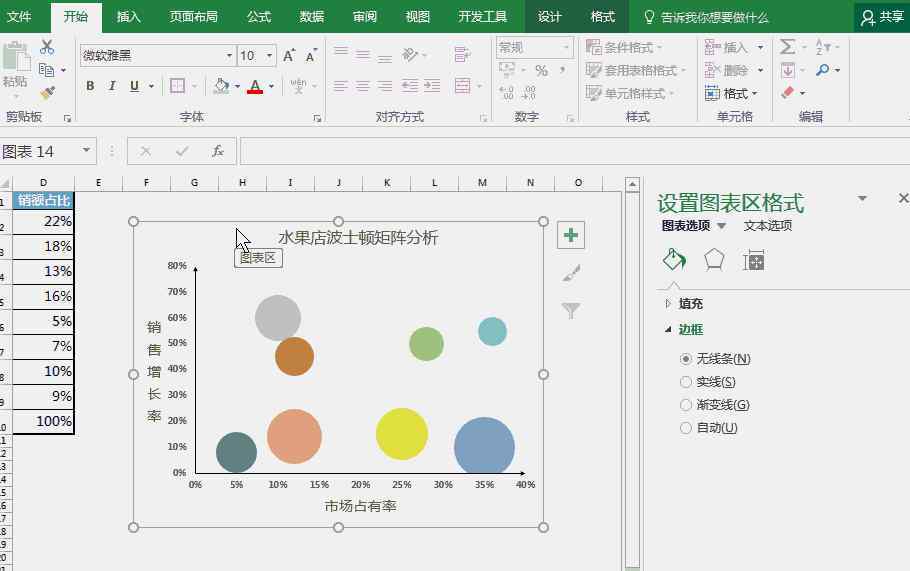Expand the 填充 section
This screenshot has height=571, width=910.
[x=668, y=303]
